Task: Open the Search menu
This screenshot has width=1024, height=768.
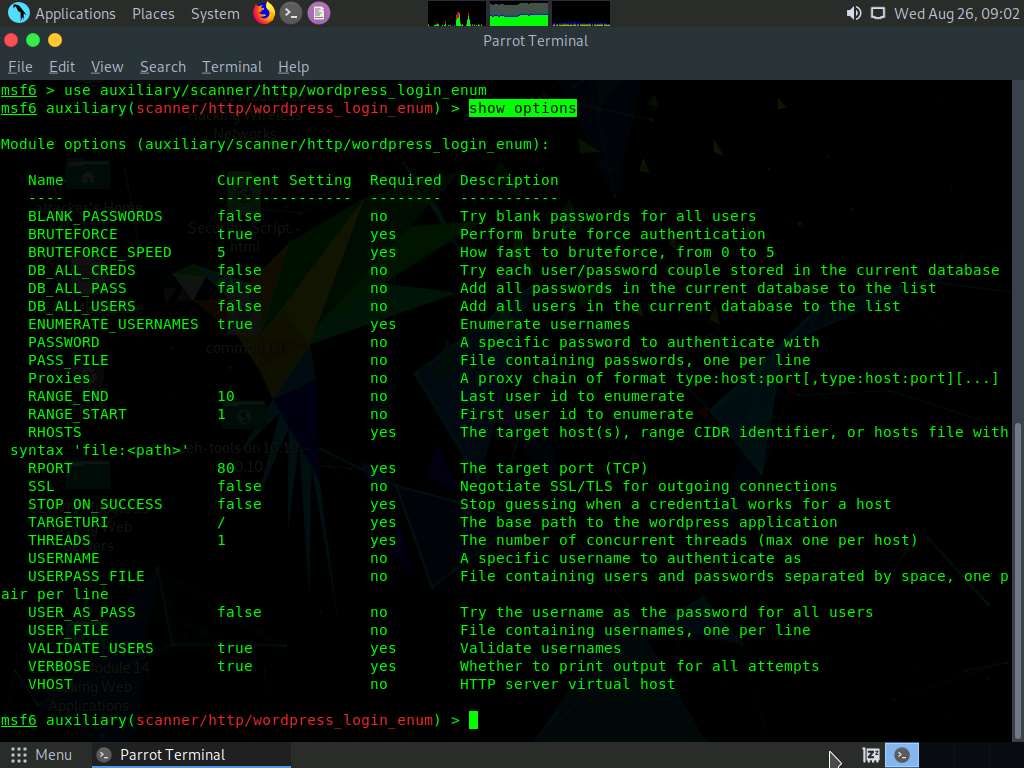Action: (162, 67)
